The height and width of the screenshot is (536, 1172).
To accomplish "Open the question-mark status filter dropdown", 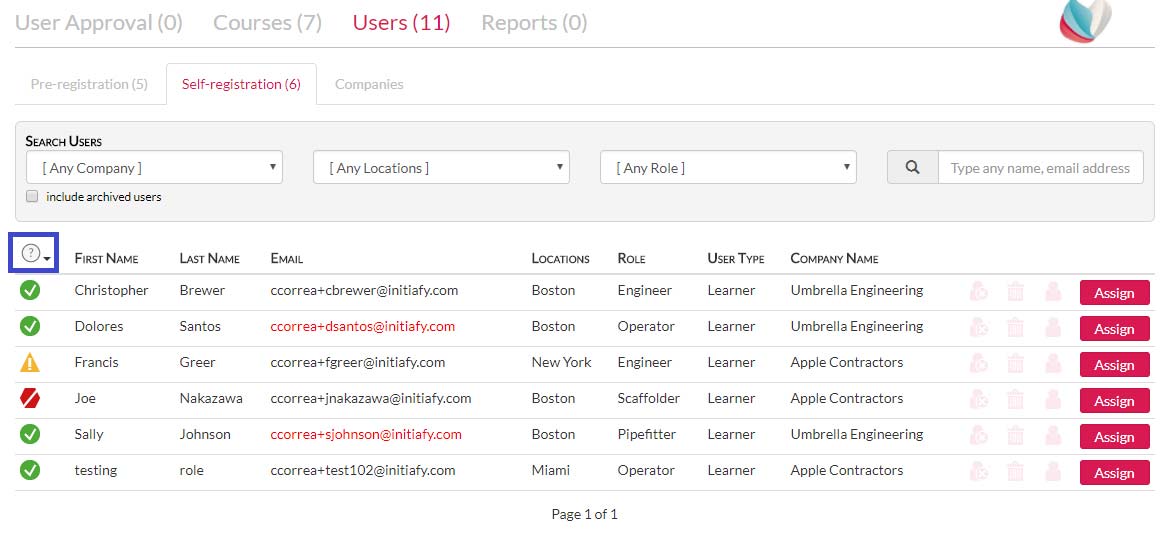I will tap(34, 253).
